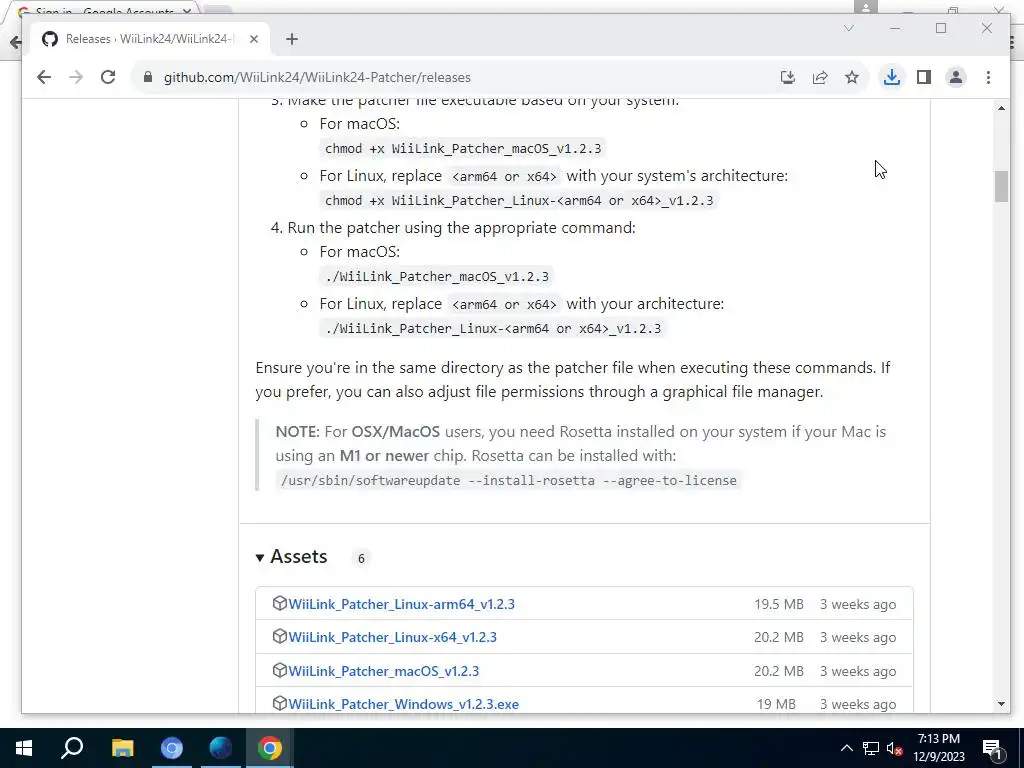View site info via the lock icon
Viewport: 1024px width, 768px height.
pos(148,77)
